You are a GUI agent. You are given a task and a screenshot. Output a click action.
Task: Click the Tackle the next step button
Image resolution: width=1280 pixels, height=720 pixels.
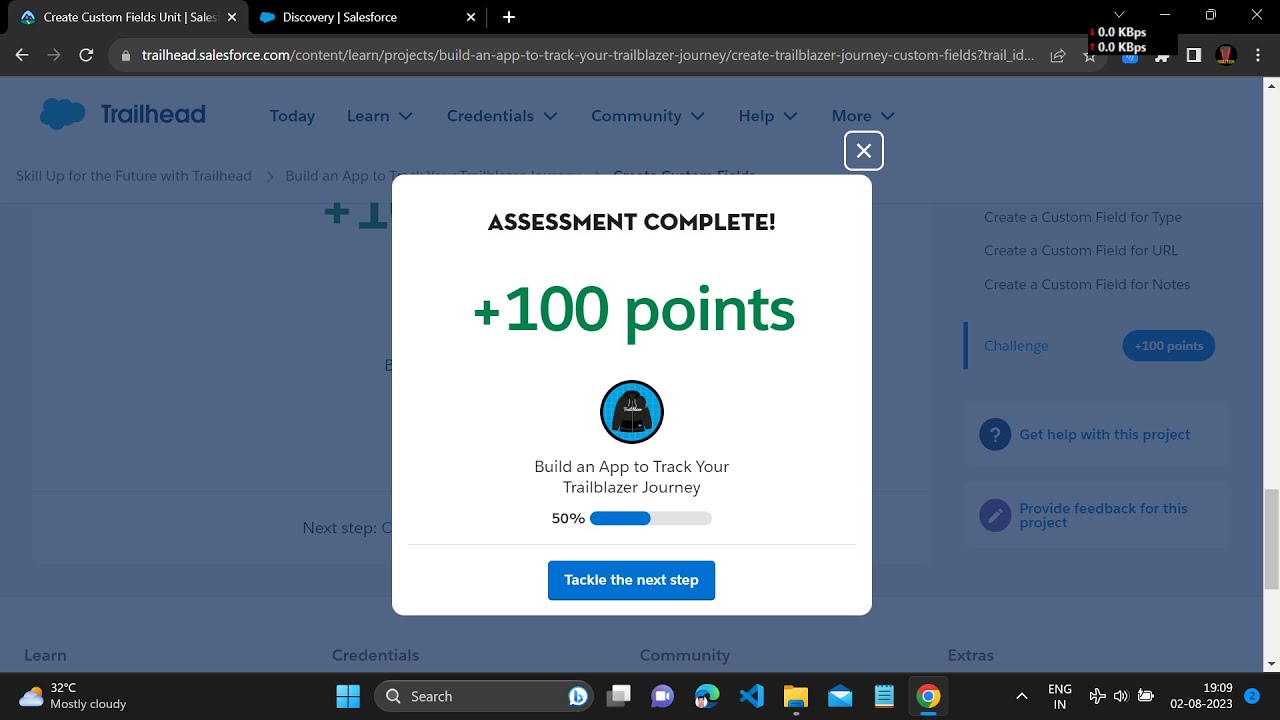pyautogui.click(x=631, y=580)
